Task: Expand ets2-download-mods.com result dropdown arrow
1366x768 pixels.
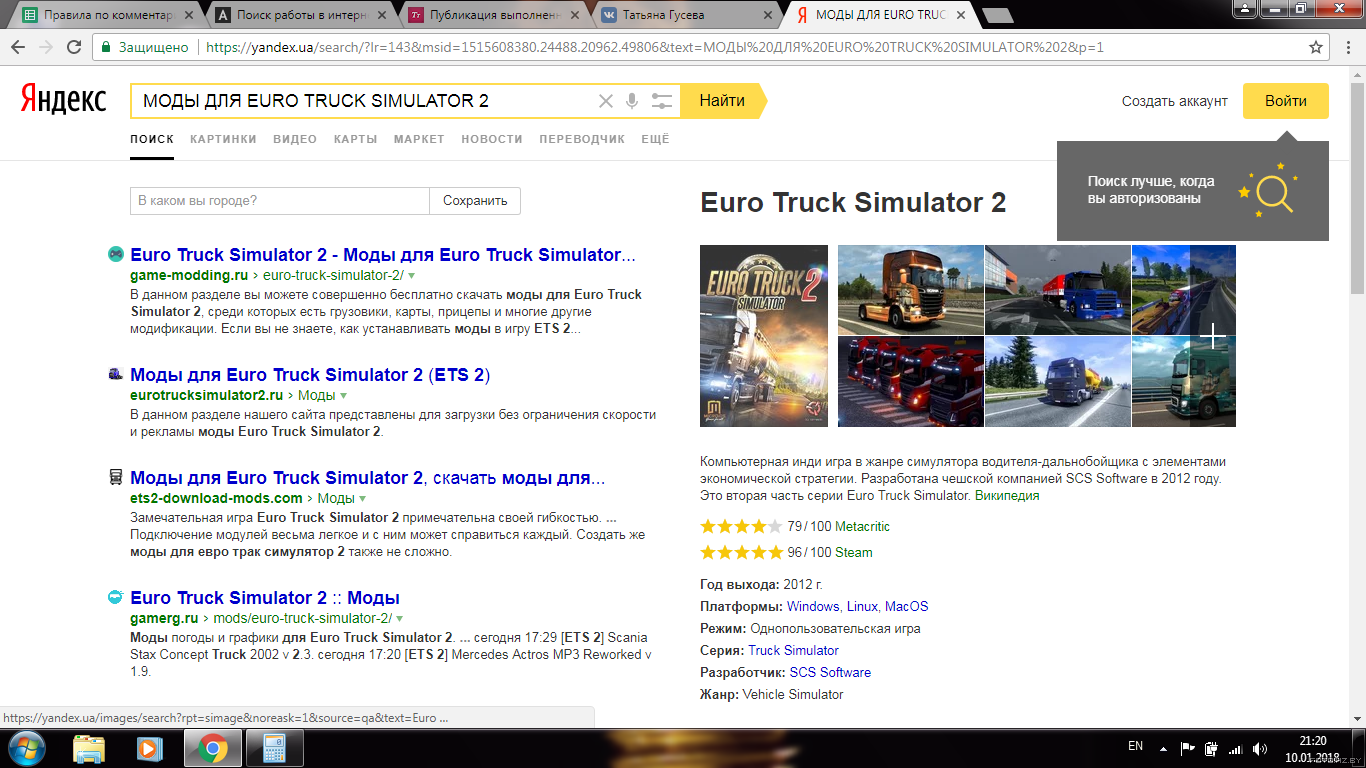Action: point(362,498)
